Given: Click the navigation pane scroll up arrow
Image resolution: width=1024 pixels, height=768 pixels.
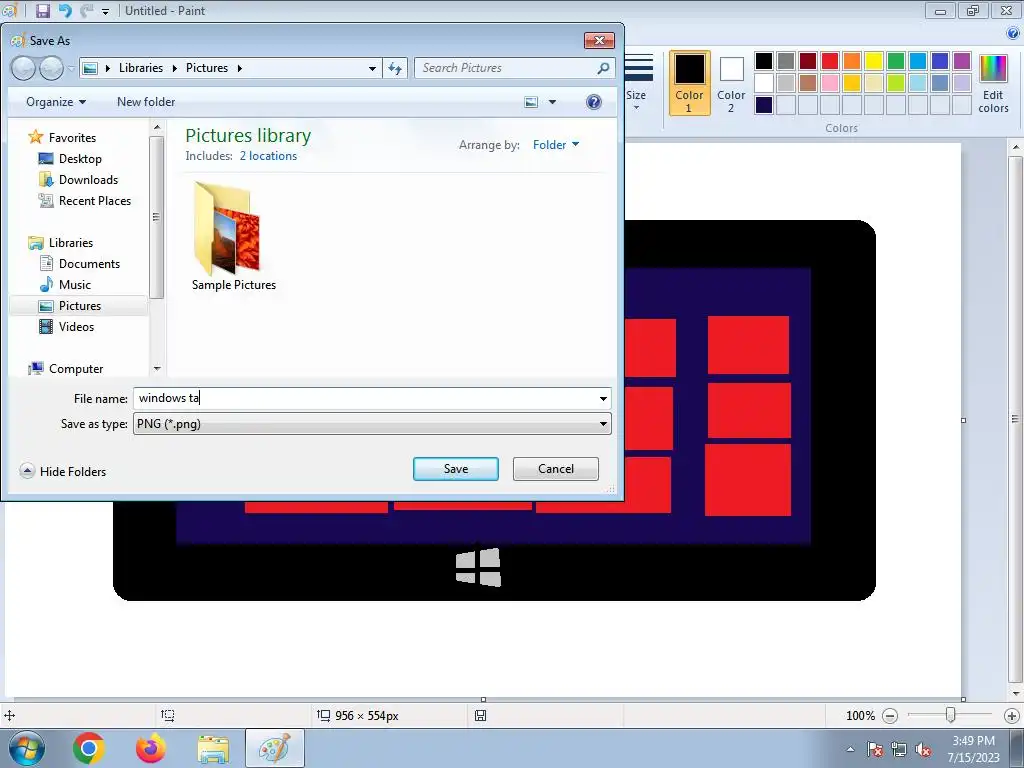Looking at the screenshot, I should click(157, 127).
